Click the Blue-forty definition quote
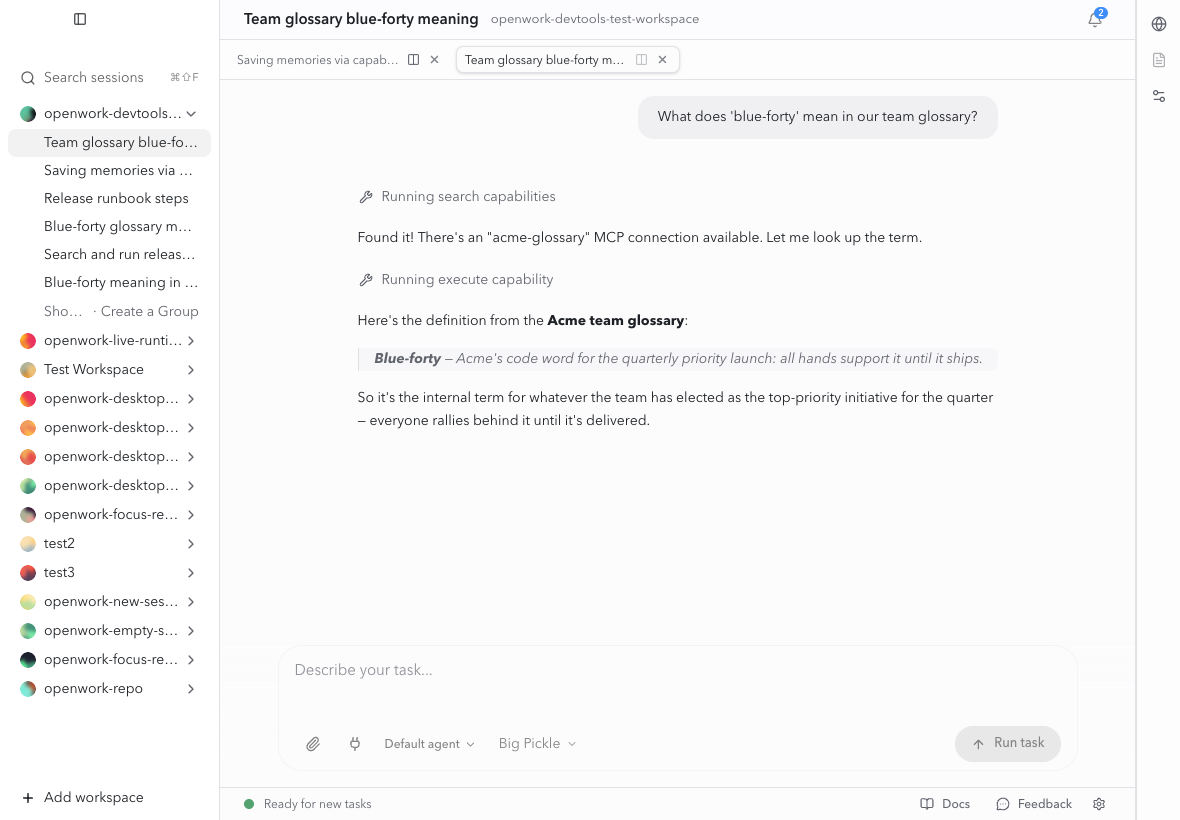Viewport: 1180px width, 820px height. click(678, 359)
